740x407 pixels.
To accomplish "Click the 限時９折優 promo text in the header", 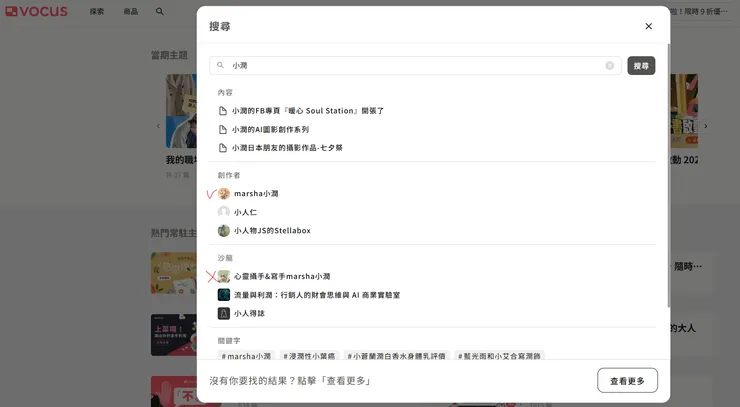I will pos(701,11).
